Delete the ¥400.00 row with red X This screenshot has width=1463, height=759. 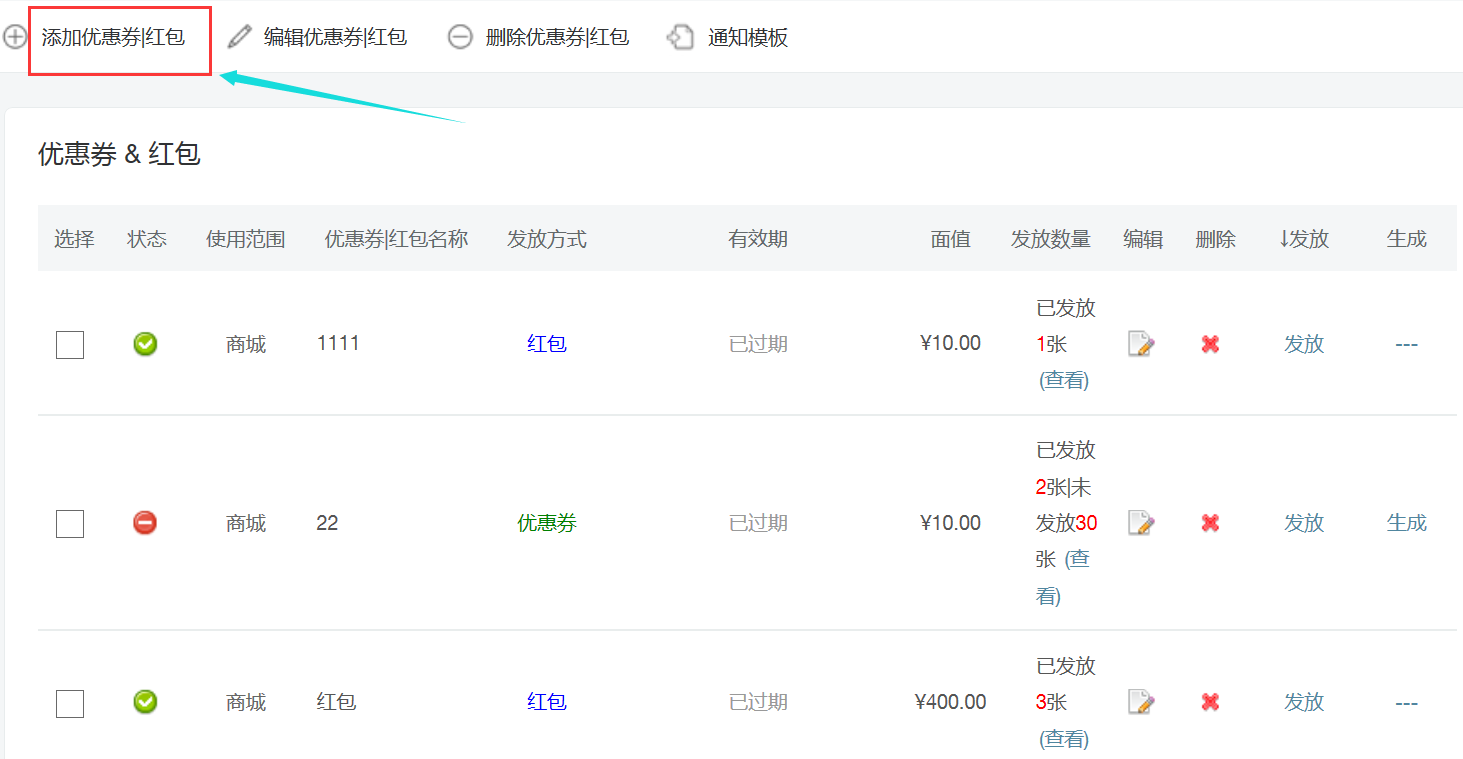coord(1210,702)
